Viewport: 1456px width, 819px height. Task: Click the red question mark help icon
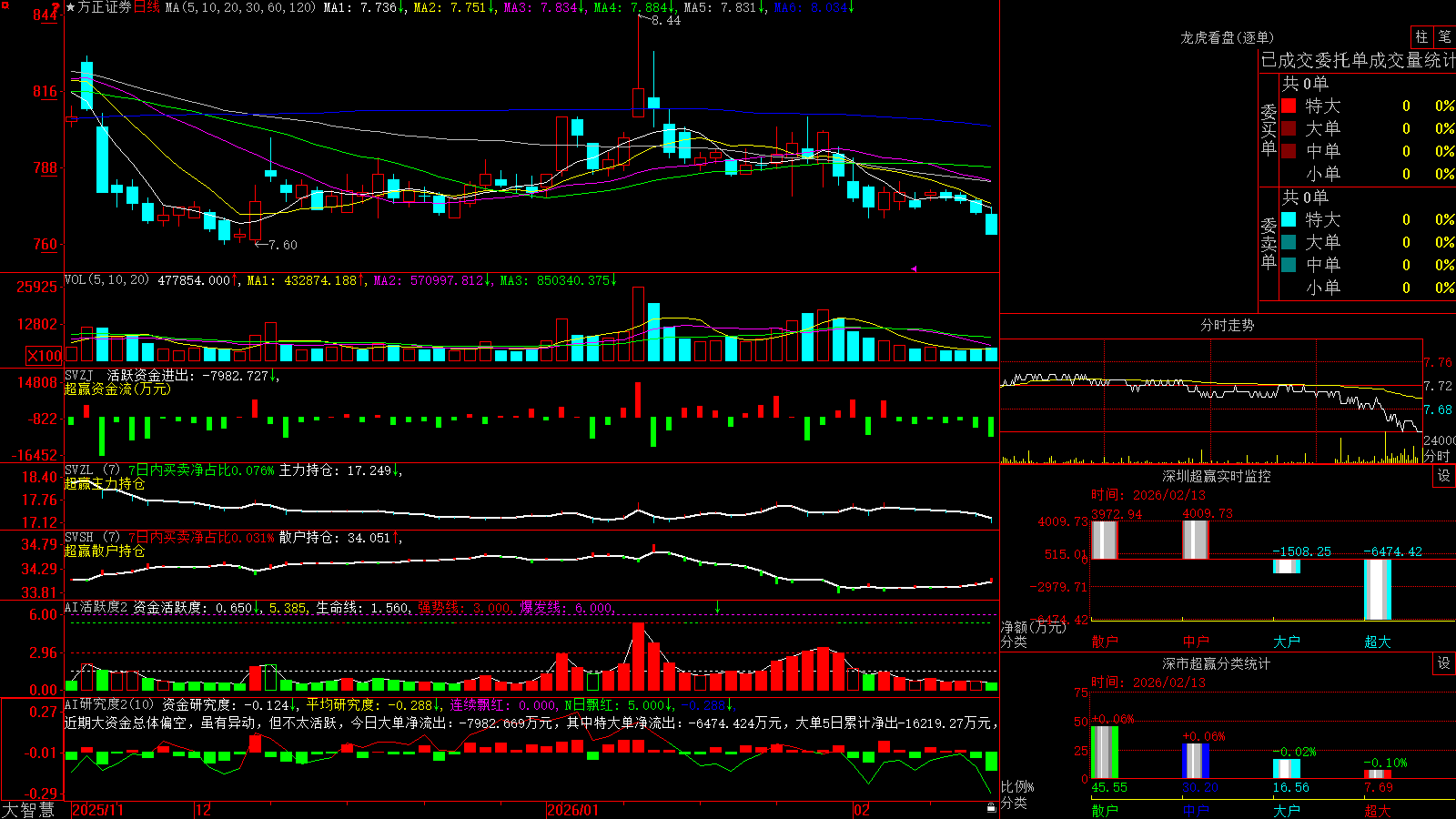(56, 7)
